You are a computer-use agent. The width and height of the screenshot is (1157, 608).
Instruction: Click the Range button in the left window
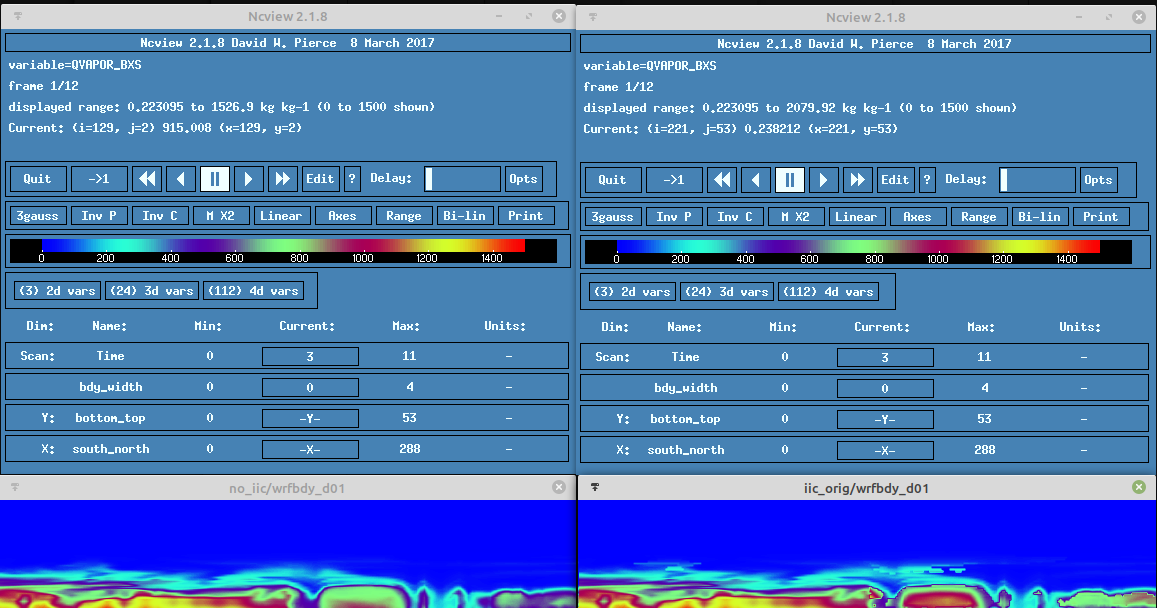pyautogui.click(x=403, y=216)
